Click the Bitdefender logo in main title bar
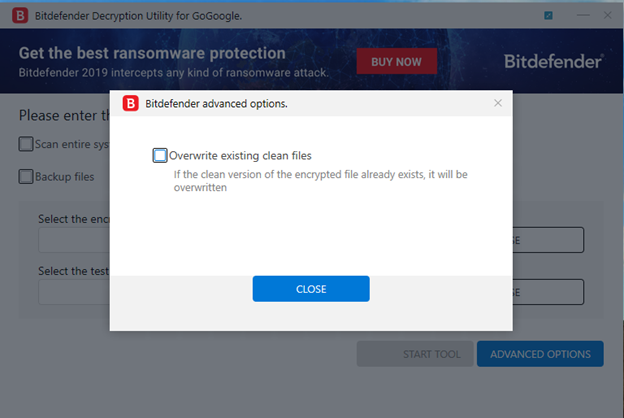Screen dimensions: 624x418 click(20, 16)
